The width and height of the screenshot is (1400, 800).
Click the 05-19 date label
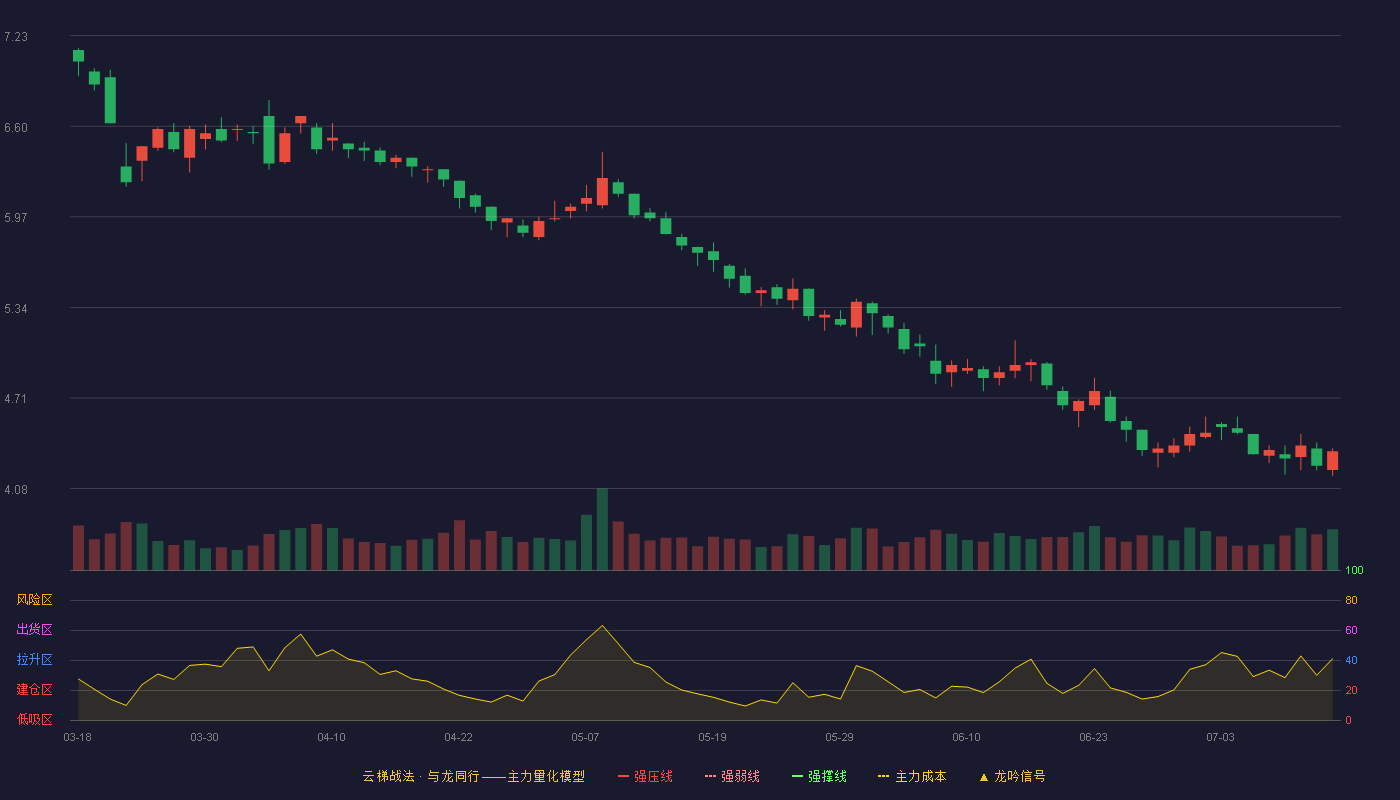pos(712,737)
